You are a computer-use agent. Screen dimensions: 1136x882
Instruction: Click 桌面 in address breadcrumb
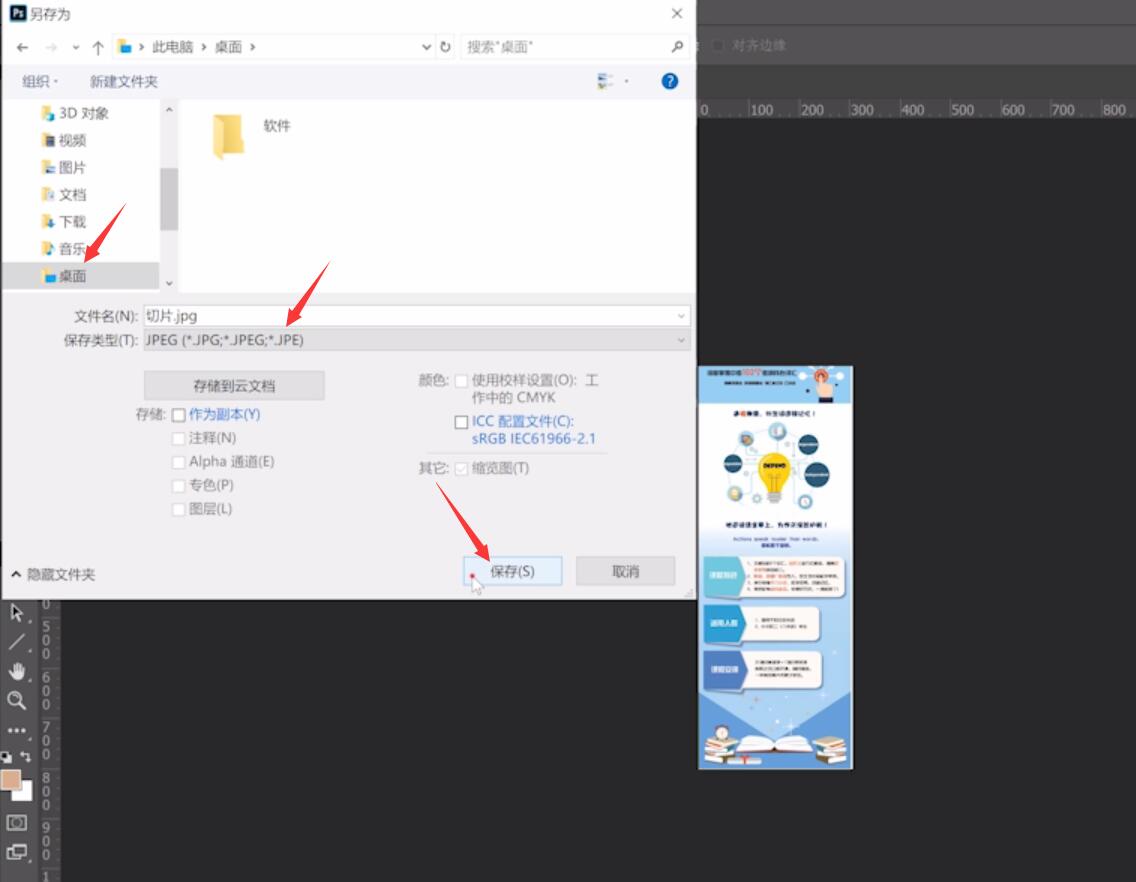click(x=228, y=47)
